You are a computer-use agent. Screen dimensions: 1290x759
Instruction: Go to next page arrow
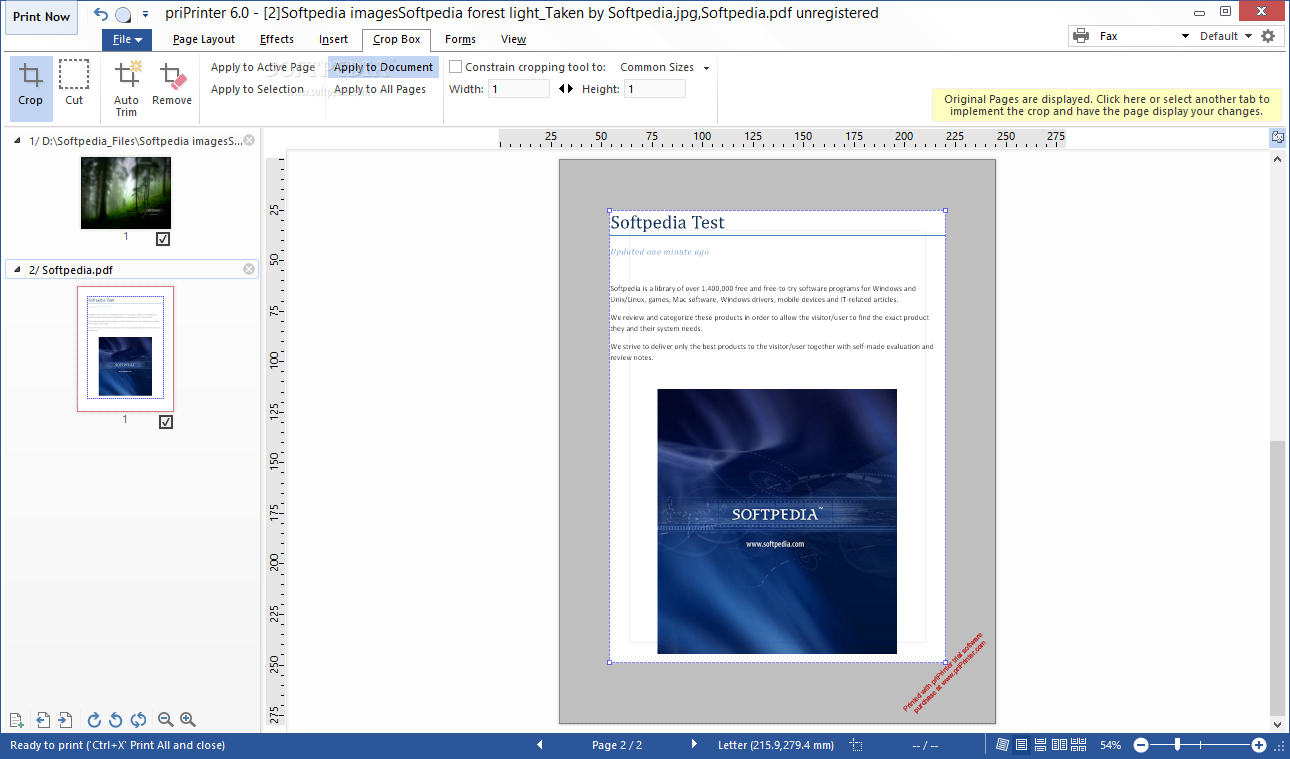click(695, 745)
